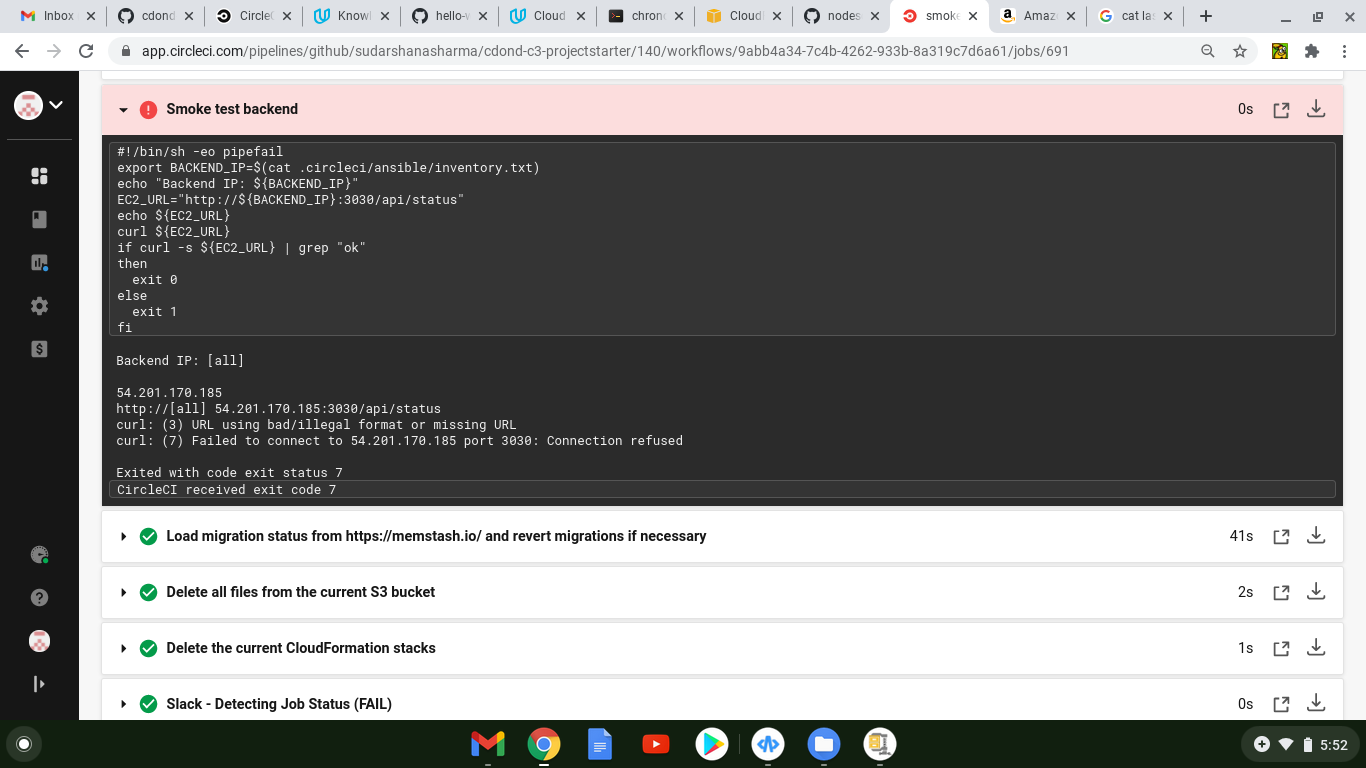Click the Connection refused curl error line
This screenshot has height=768, width=1366.
pos(400,441)
